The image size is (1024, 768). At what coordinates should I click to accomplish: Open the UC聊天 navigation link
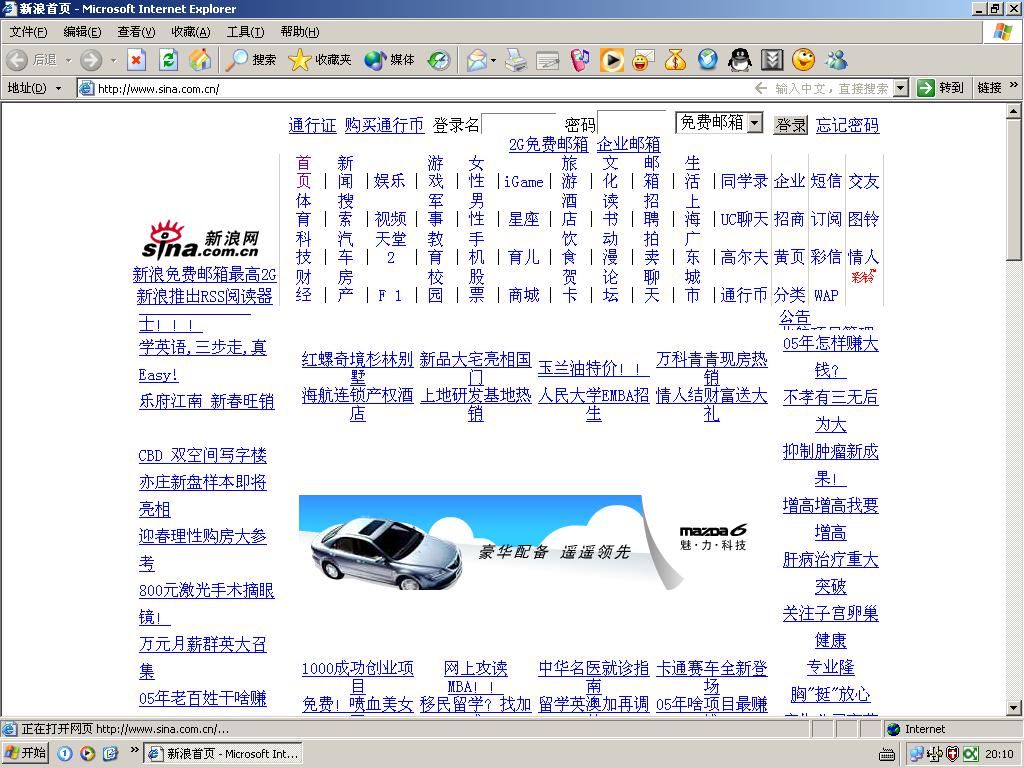744,219
